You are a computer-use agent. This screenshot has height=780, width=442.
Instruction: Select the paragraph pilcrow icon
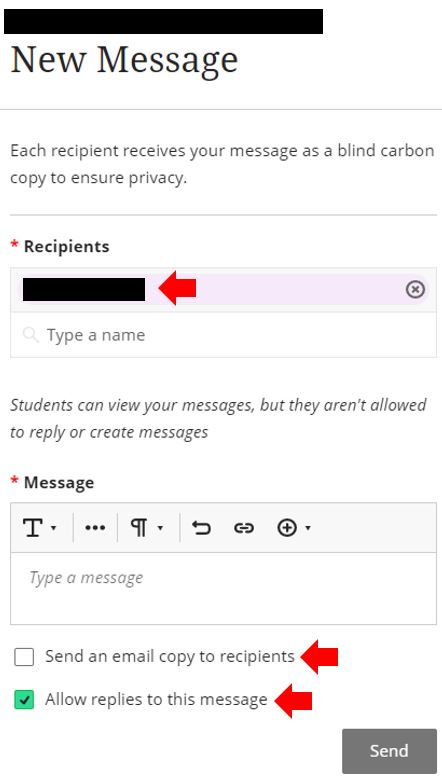coord(139,527)
